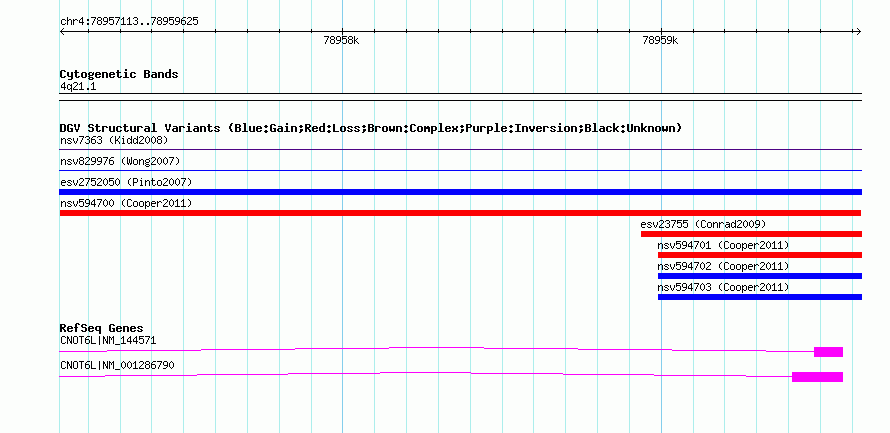Image resolution: width=890 pixels, height=433 pixels.
Task: Click the 78959k ruler tick label
Action: tap(660, 40)
